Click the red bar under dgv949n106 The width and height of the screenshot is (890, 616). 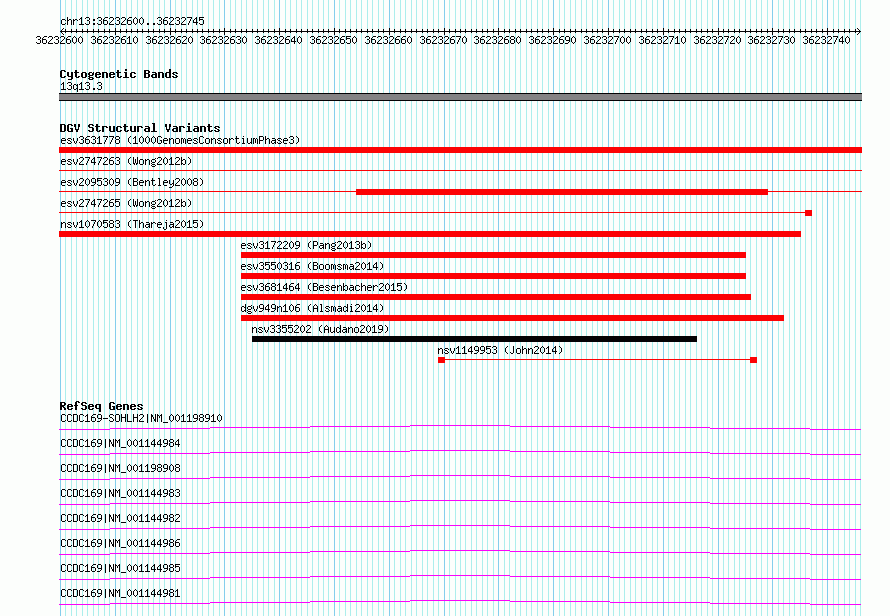512,318
